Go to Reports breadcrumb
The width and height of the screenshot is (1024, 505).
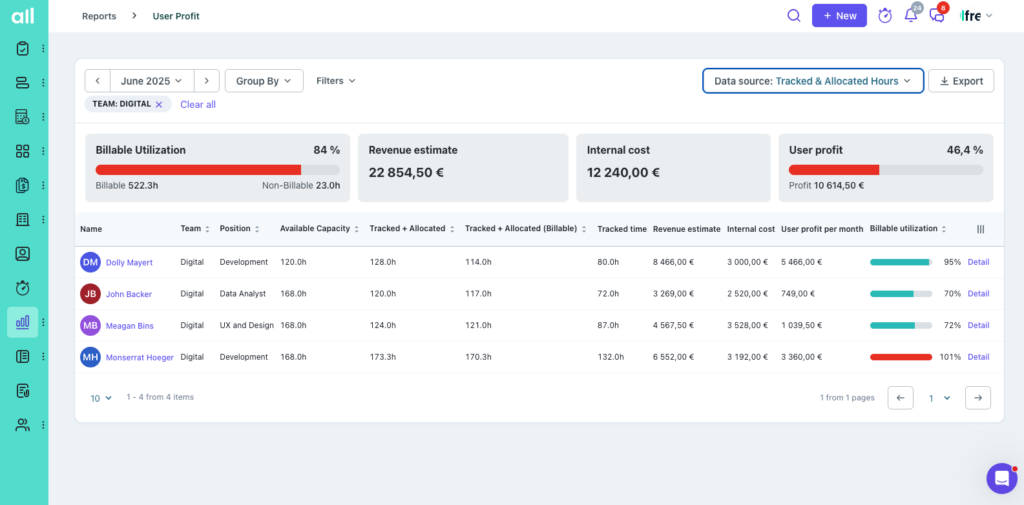tap(99, 16)
